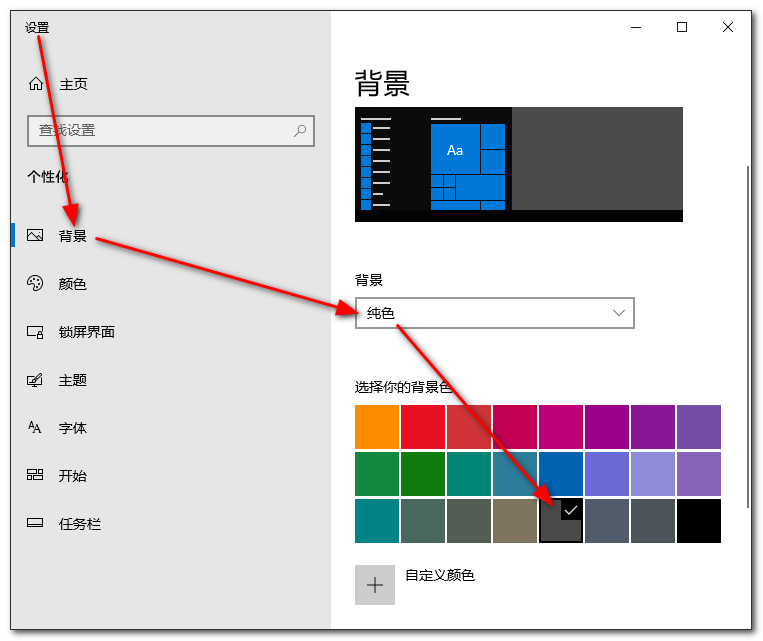Open the 字体 sidebar page

[x=73, y=428]
